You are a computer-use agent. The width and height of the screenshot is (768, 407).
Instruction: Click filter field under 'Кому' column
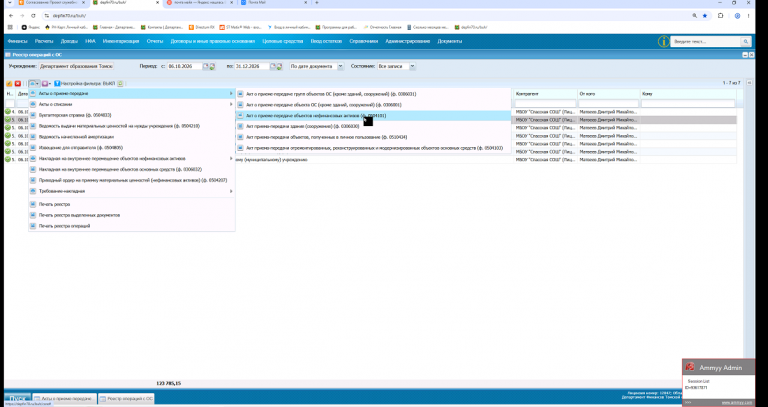pos(688,103)
